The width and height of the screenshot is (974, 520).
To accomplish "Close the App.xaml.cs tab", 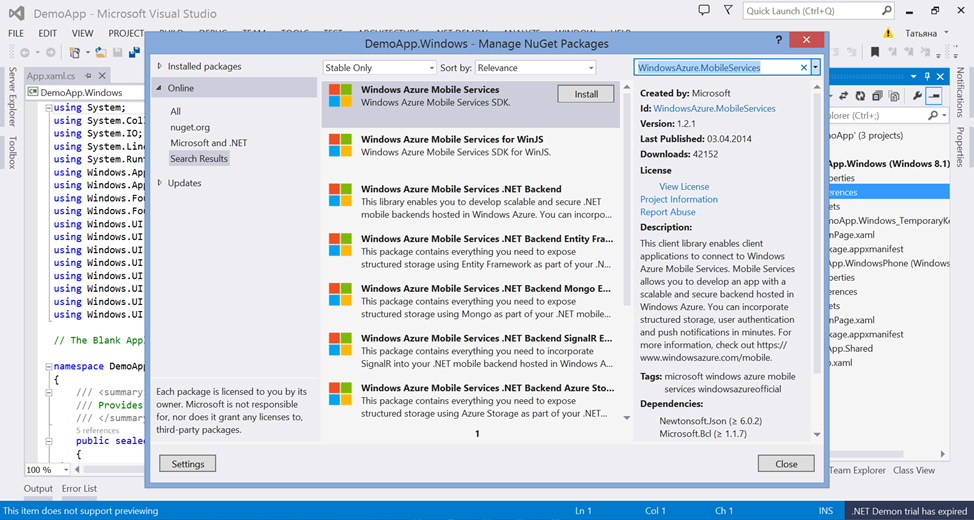I will point(102,76).
